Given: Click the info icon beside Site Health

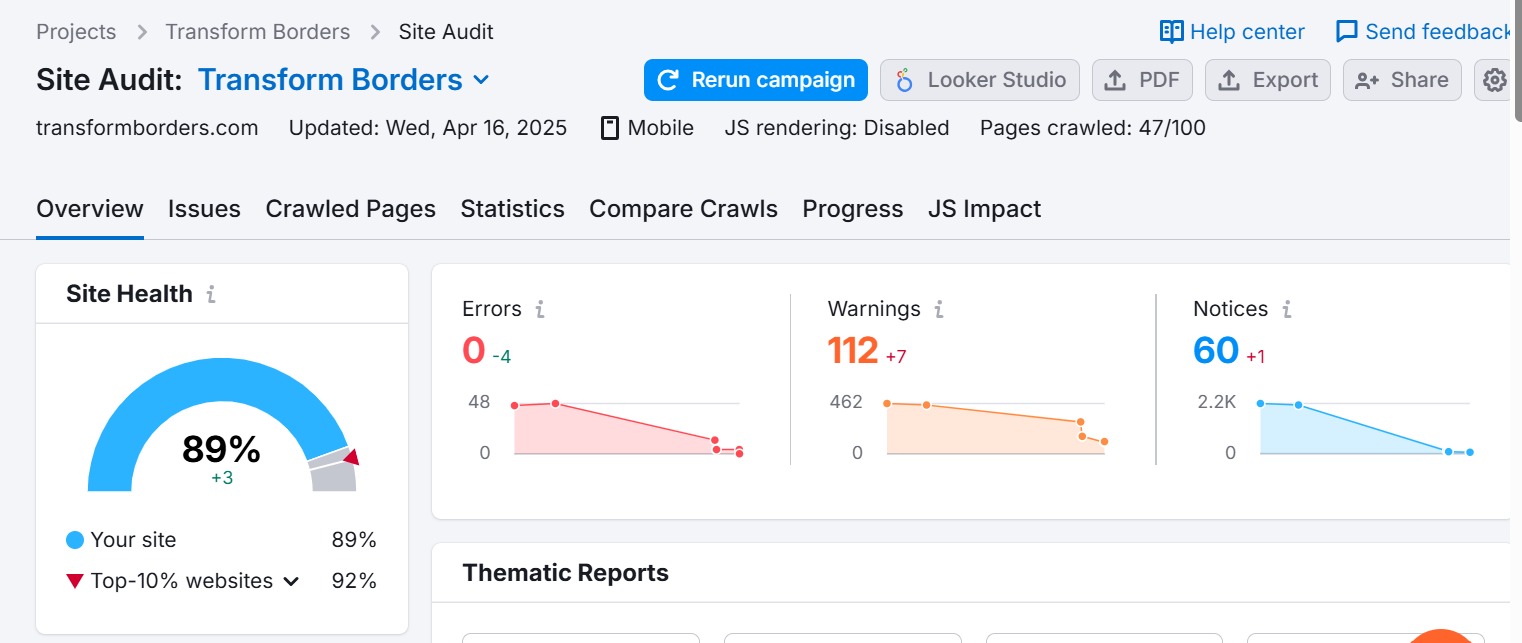Looking at the screenshot, I should 211,294.
